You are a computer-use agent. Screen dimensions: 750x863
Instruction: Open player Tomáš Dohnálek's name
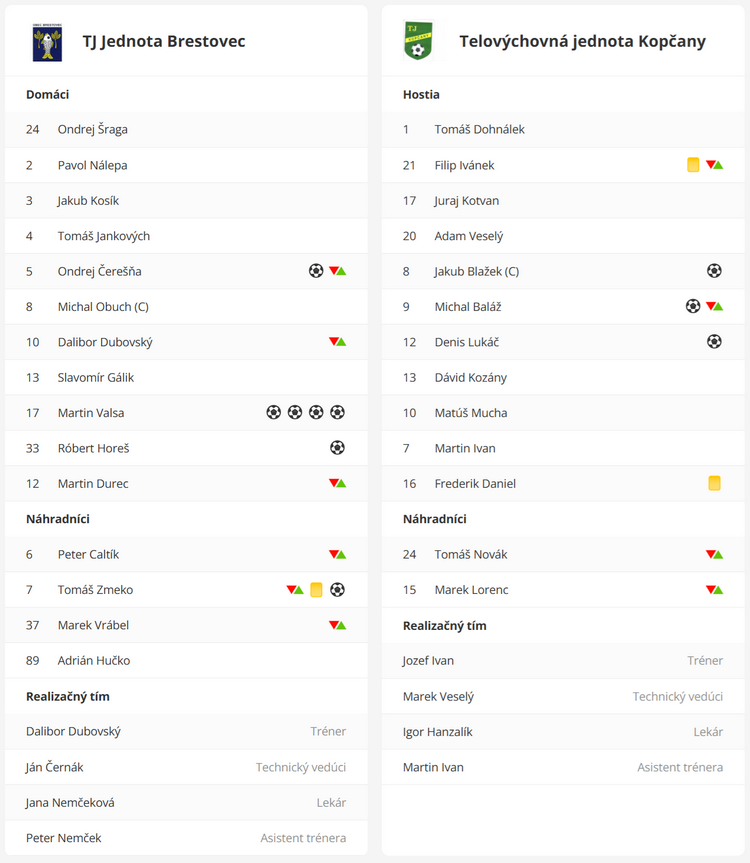tap(479, 129)
